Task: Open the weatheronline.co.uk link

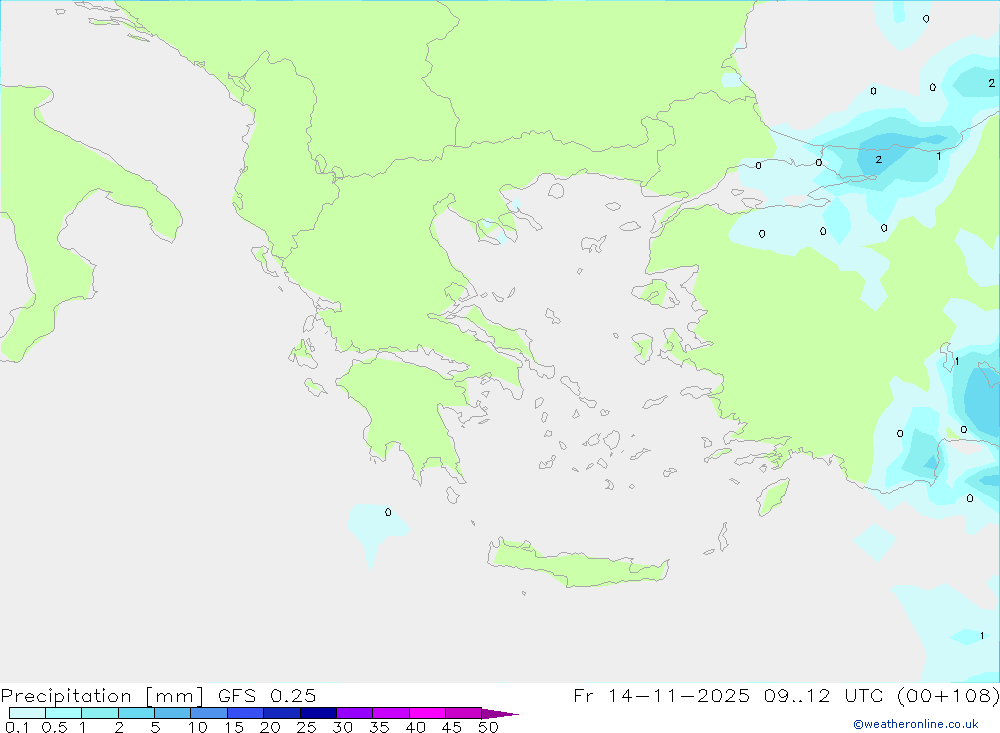Action: tap(916, 724)
